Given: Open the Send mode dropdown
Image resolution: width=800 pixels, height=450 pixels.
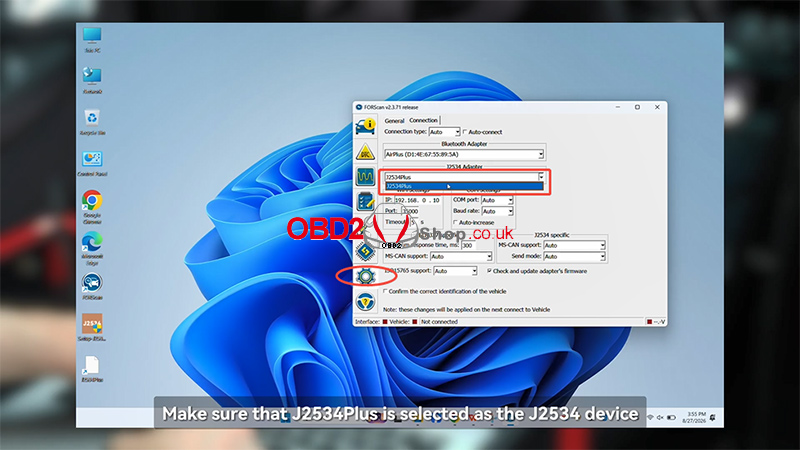Looking at the screenshot, I should (x=574, y=257).
